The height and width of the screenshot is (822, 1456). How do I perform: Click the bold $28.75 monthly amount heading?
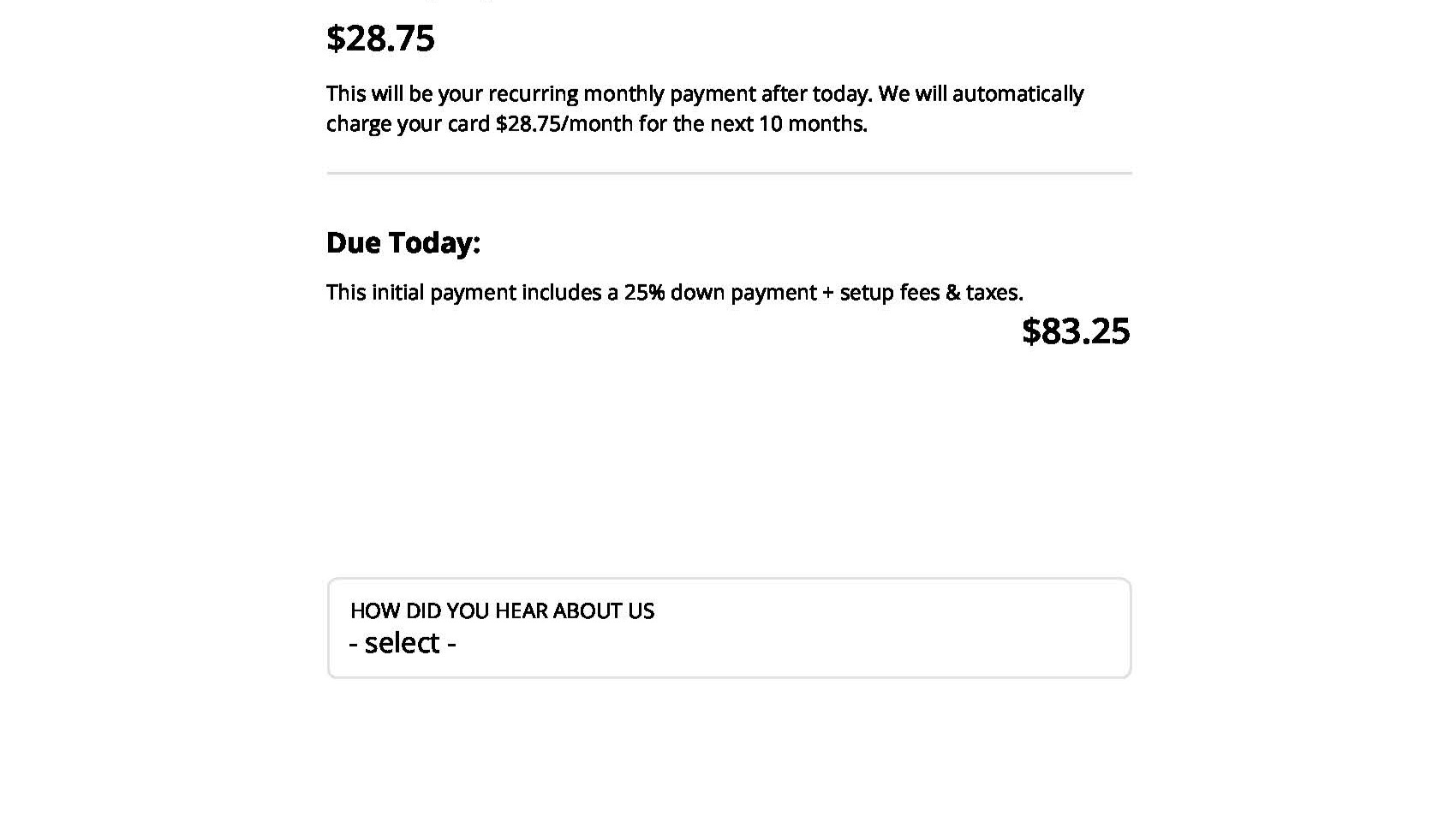point(380,39)
